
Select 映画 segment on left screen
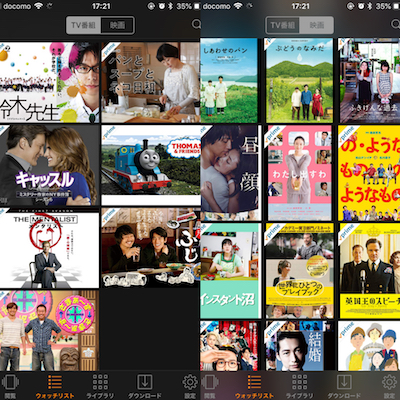click(x=117, y=25)
